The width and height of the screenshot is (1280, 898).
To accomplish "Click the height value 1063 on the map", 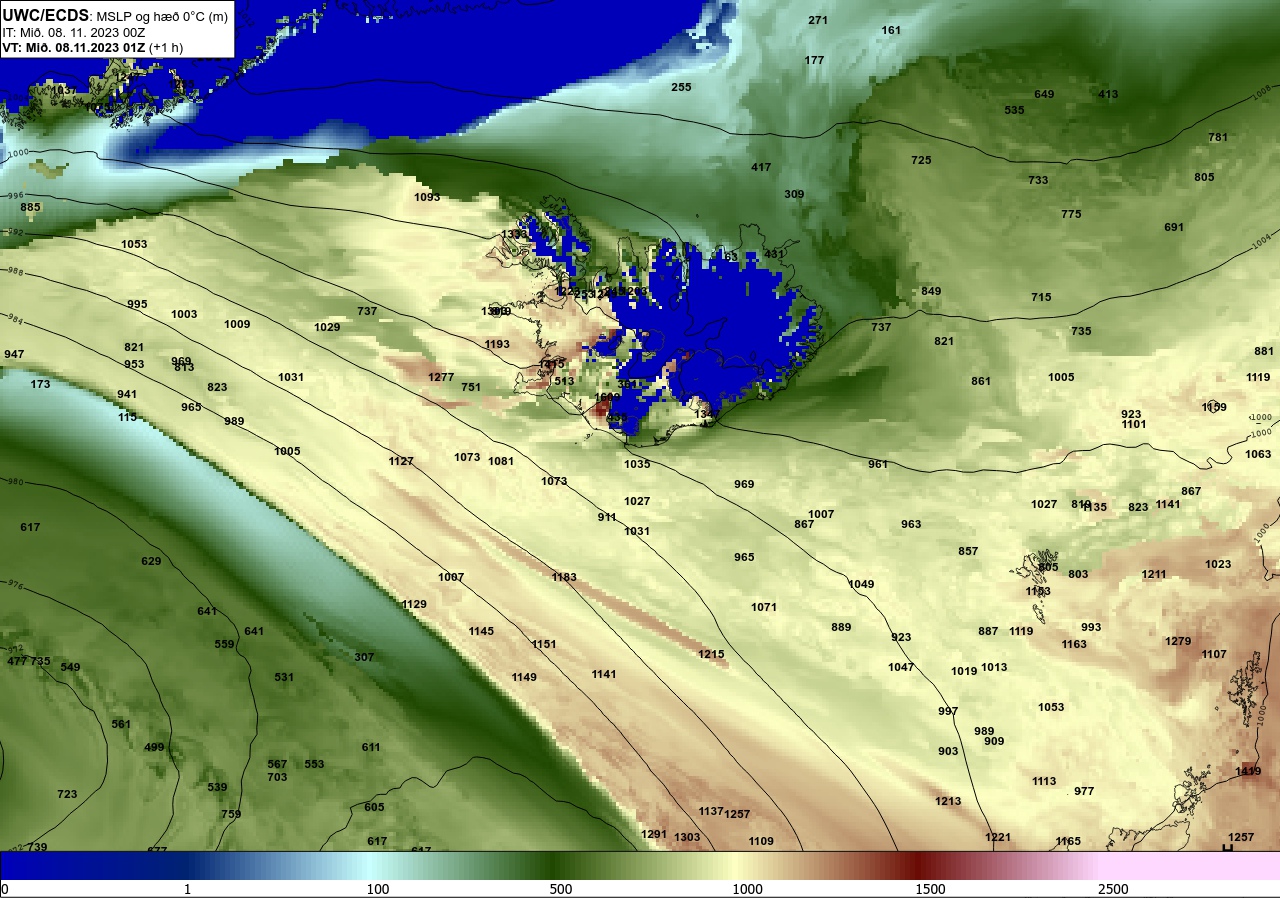I will (x=1258, y=454).
